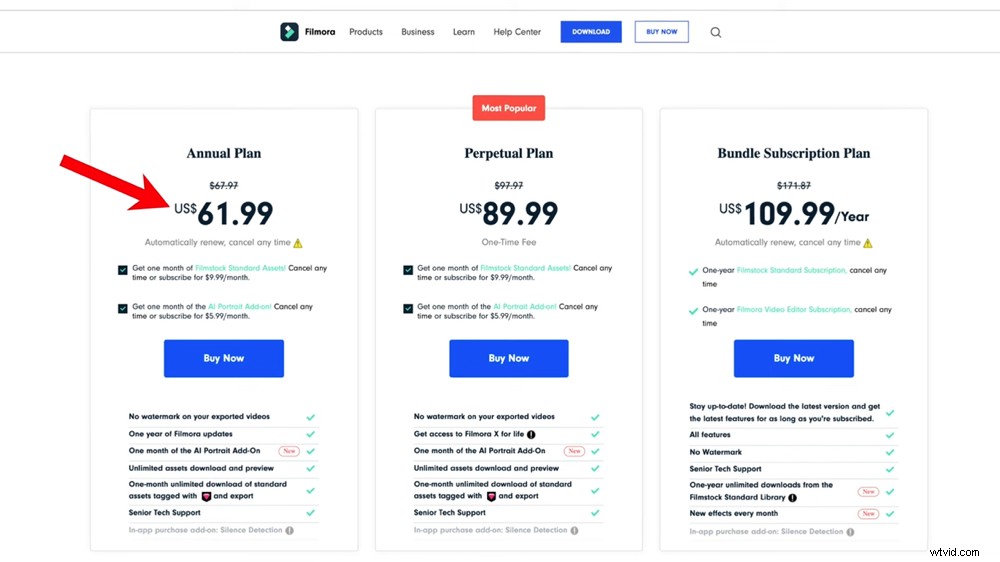This screenshot has width=1000, height=562.
Task: Toggle Filmstock Standard Assets checkbox in Perpetual Plan
Action: pyautogui.click(x=408, y=270)
